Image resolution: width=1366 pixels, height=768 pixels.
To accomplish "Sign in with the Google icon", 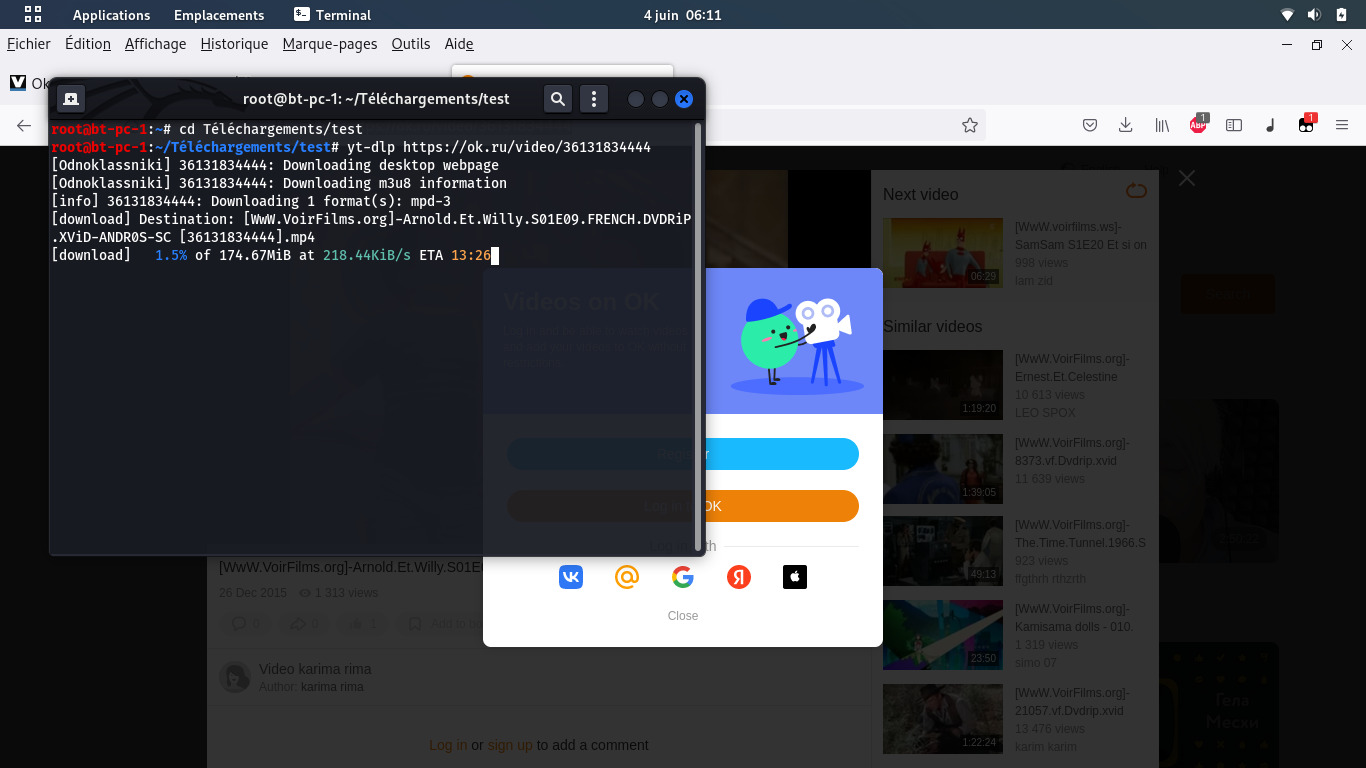I will pos(683,577).
